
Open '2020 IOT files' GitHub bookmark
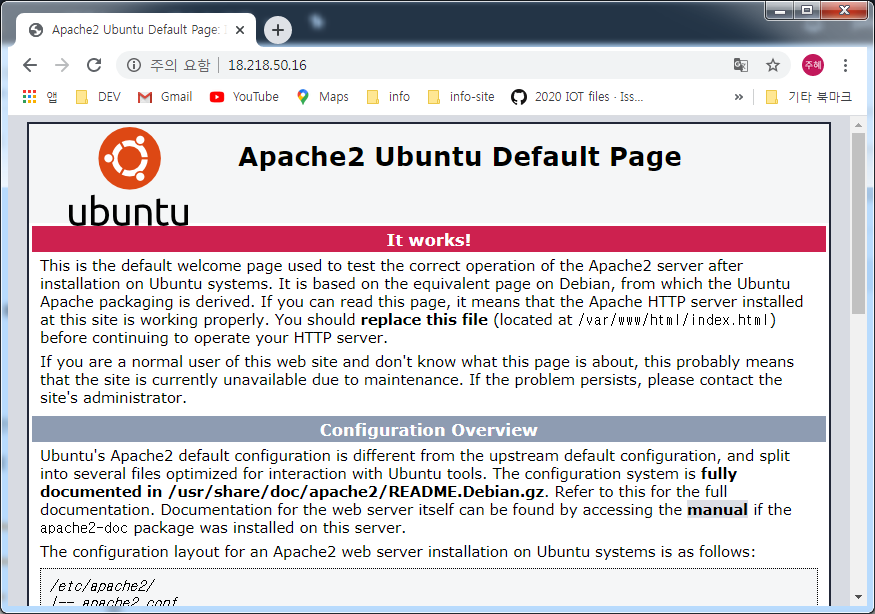(x=577, y=97)
